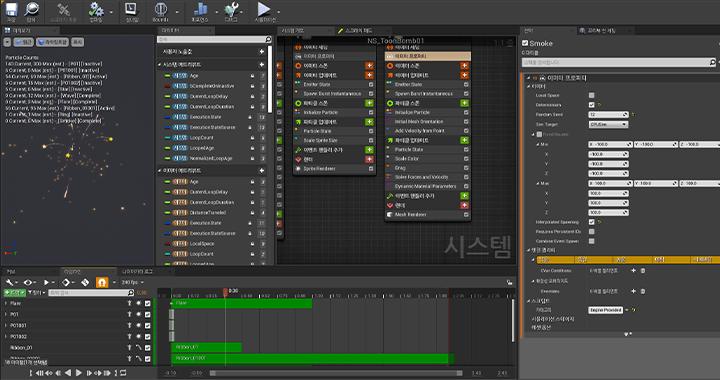The image size is (720, 380).
Task: Click the green add Track button
Action: (x=14, y=292)
